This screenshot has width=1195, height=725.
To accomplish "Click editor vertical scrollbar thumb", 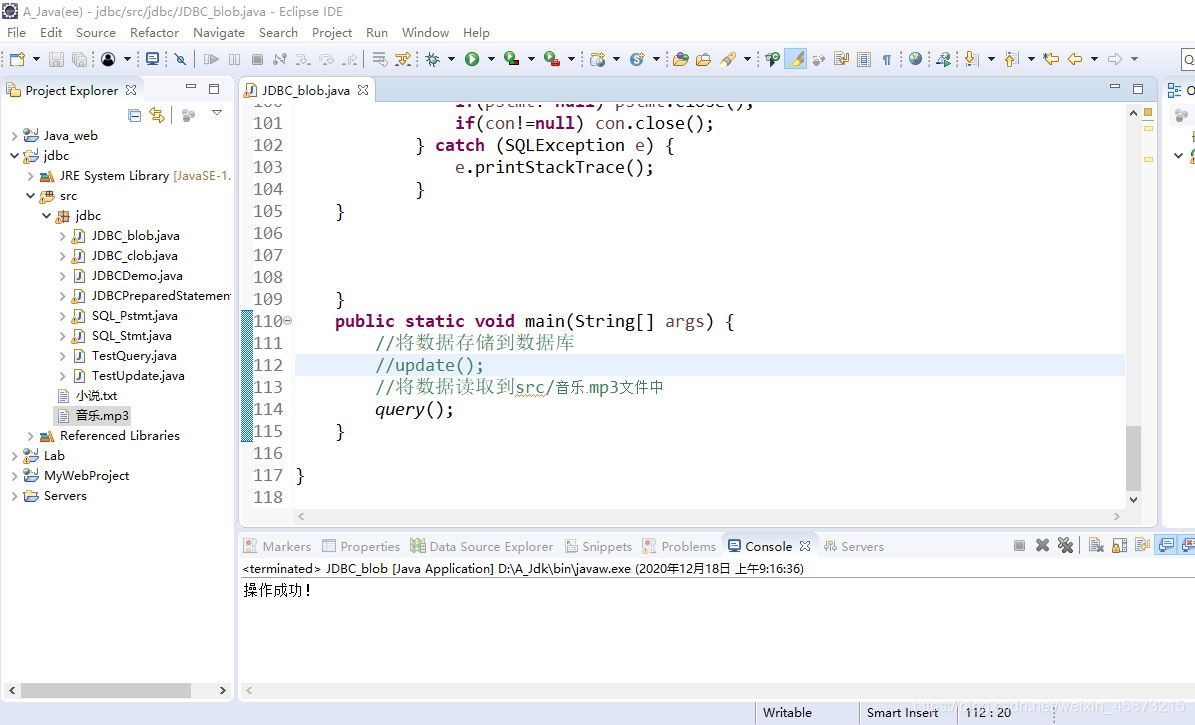I will point(1133,458).
